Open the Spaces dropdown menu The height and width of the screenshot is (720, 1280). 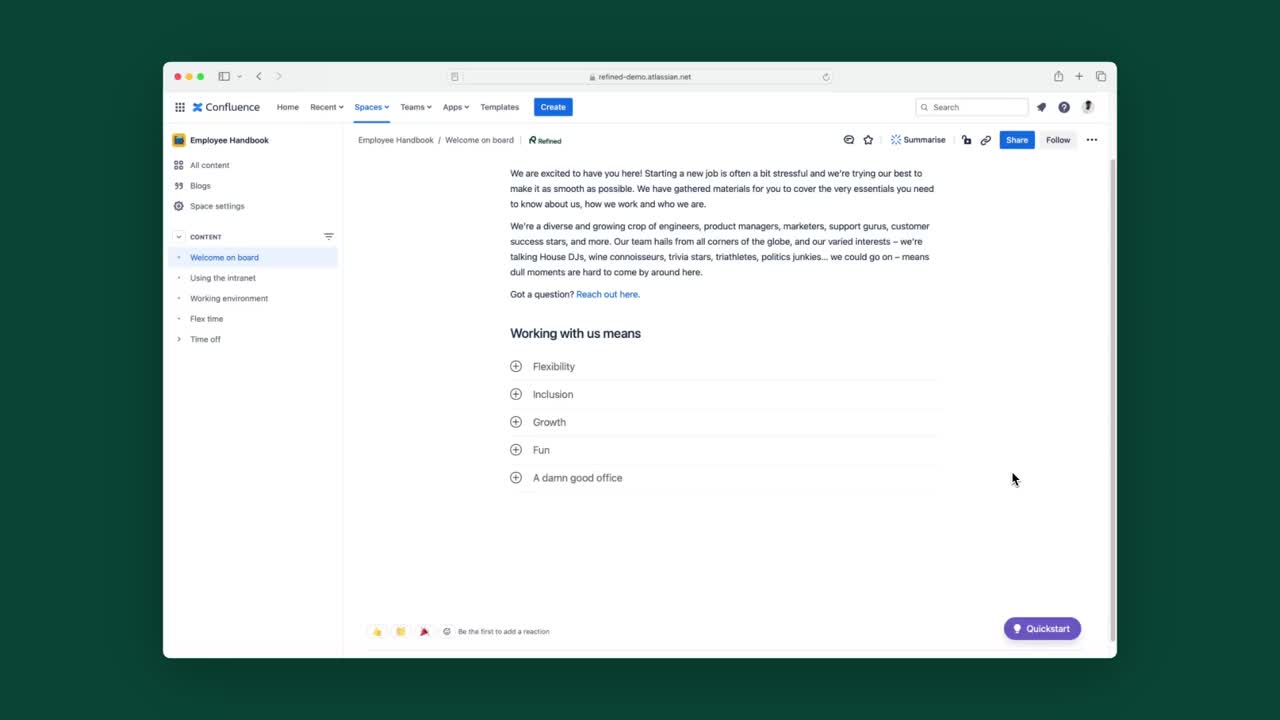[x=370, y=107]
